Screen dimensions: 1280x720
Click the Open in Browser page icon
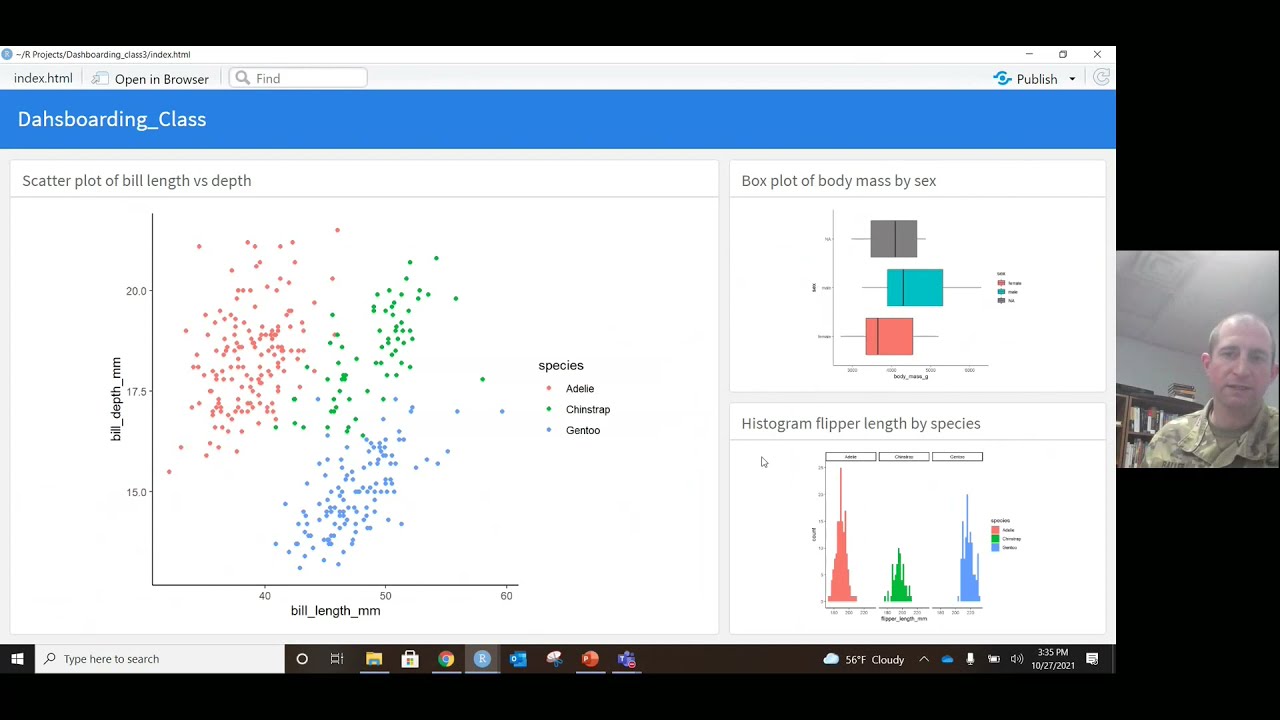[101, 78]
